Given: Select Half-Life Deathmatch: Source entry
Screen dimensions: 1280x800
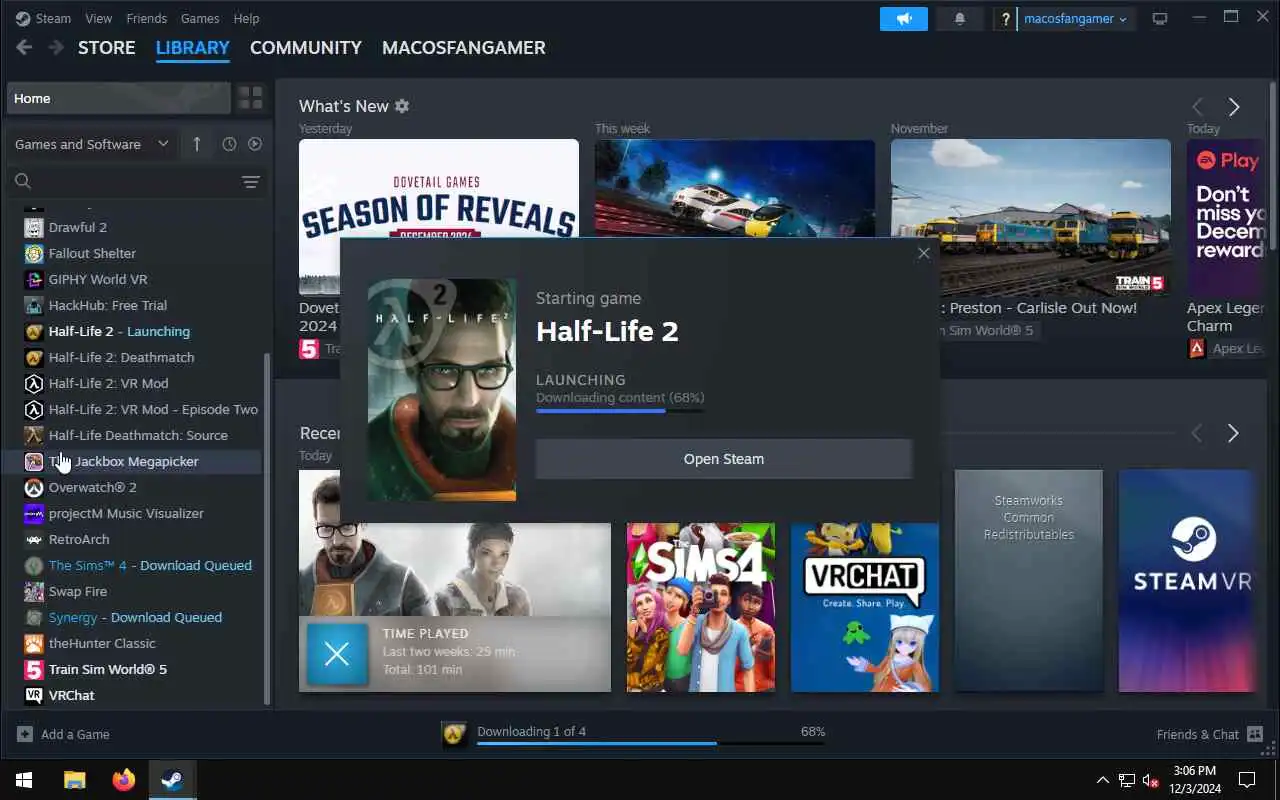Looking at the screenshot, I should coord(135,435).
